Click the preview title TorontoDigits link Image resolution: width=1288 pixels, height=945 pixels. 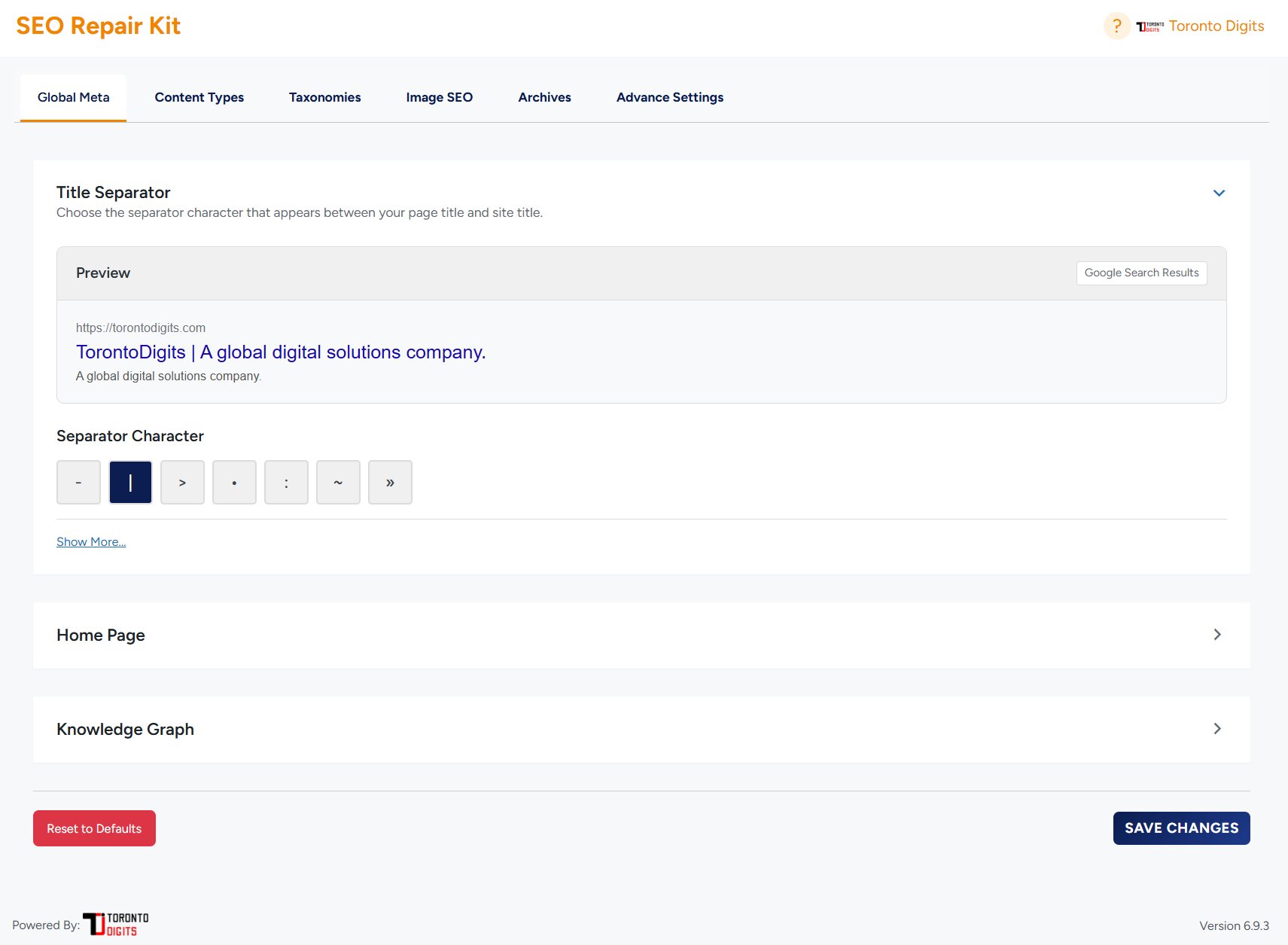tap(281, 352)
